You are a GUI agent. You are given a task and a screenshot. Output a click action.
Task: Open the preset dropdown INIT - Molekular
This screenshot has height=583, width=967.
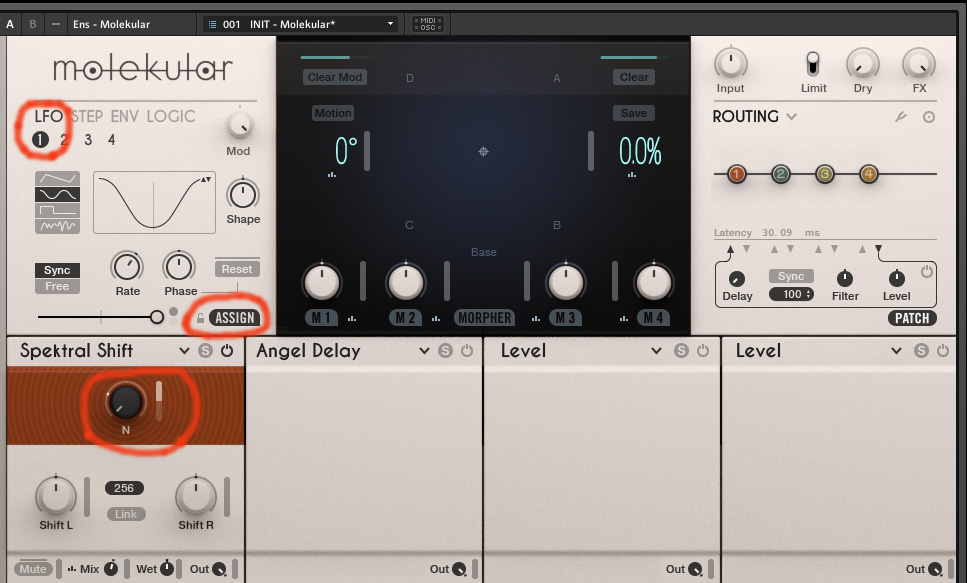pos(300,24)
